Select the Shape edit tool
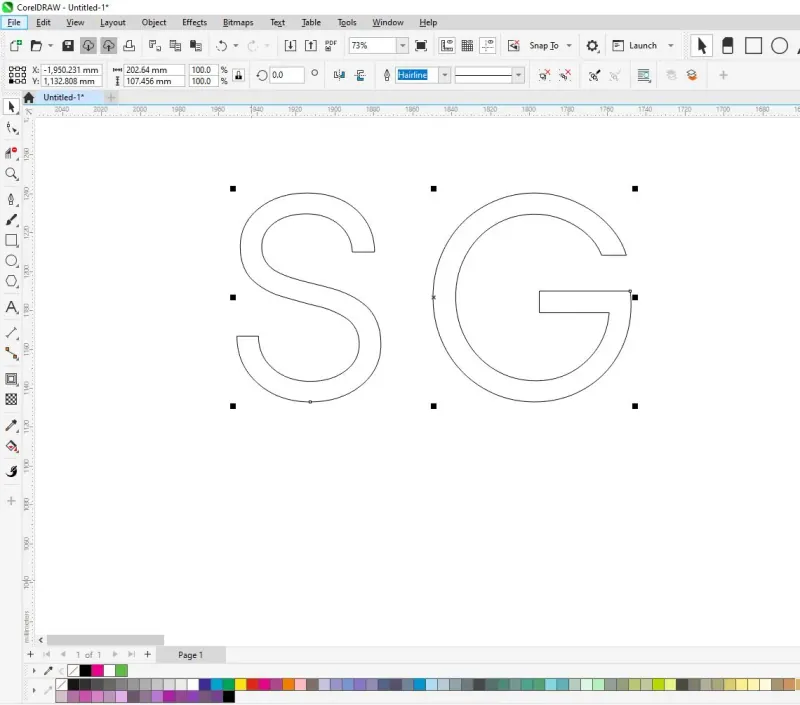The width and height of the screenshot is (800, 705). click(11, 129)
